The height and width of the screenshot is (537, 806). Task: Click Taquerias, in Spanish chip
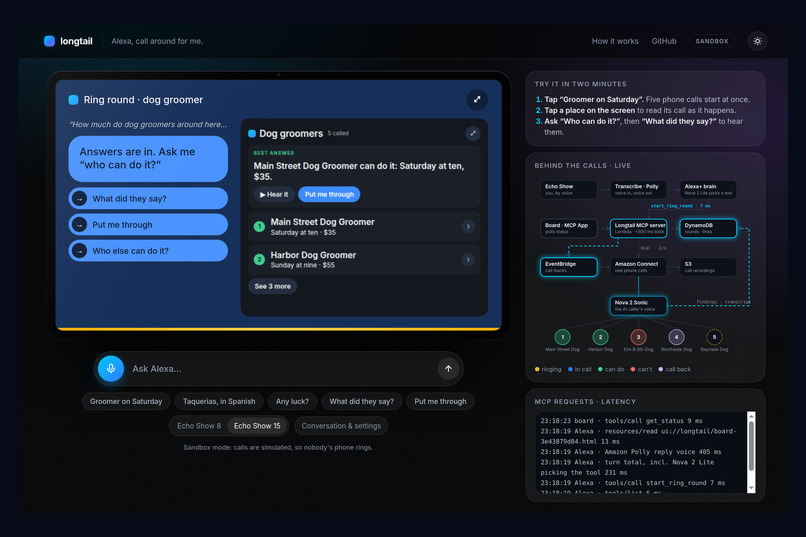pos(219,401)
